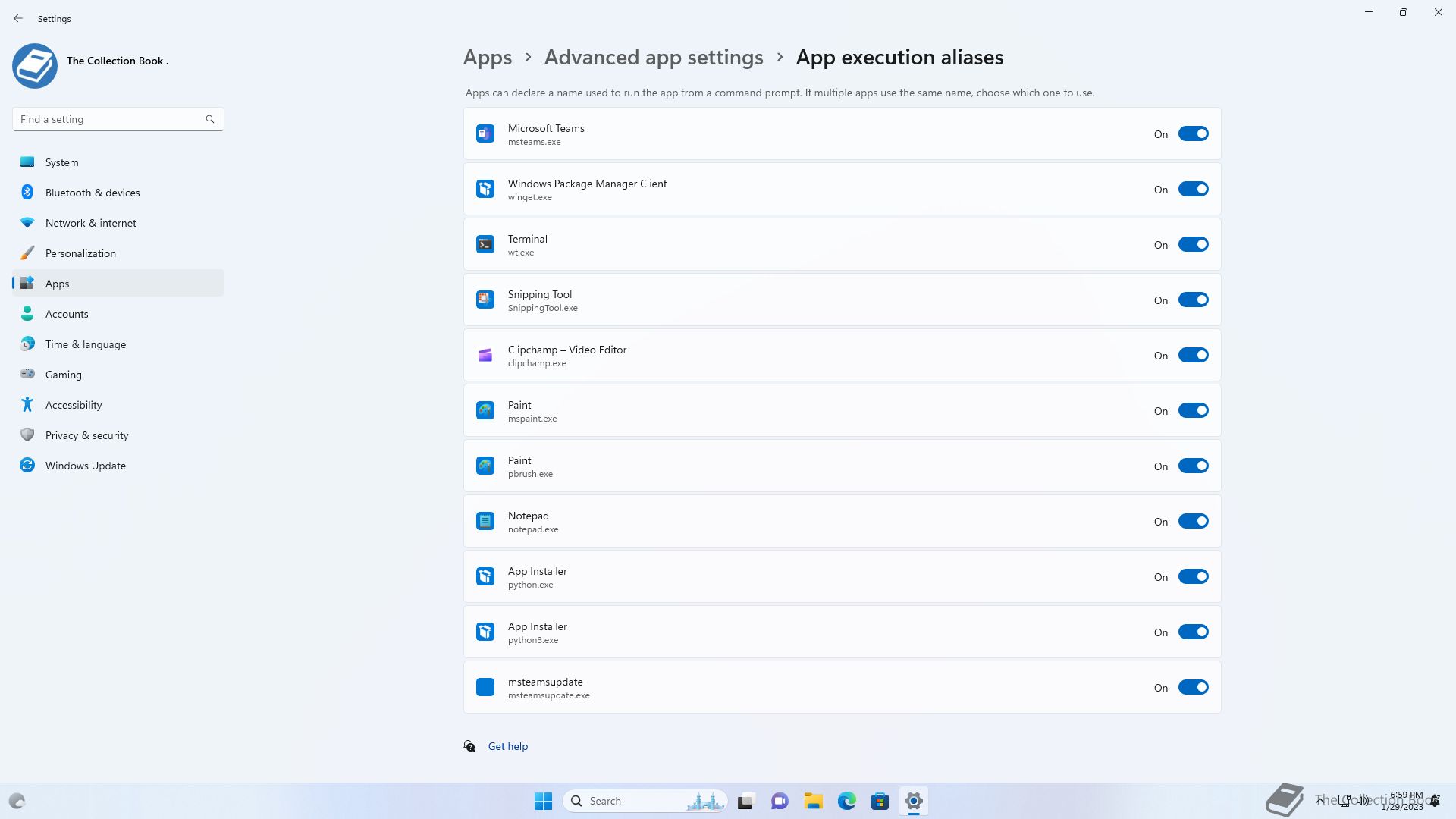
Task: Click the msteamsupdate blue icon
Action: (485, 687)
